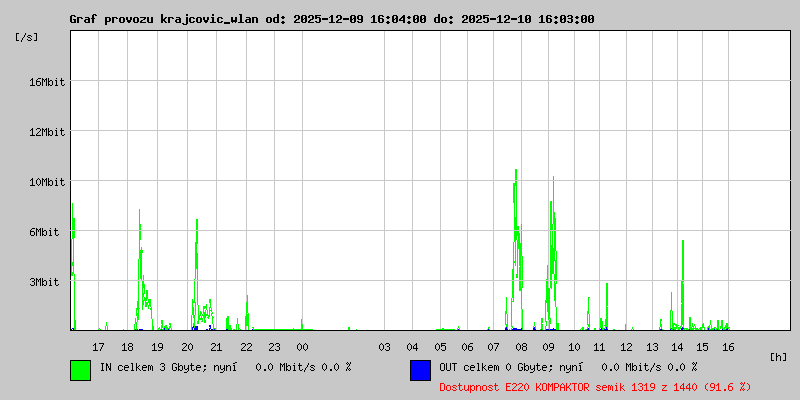Screen dimensions: 800x400
Task: Click the green IN legend swatch
Action: point(81,370)
